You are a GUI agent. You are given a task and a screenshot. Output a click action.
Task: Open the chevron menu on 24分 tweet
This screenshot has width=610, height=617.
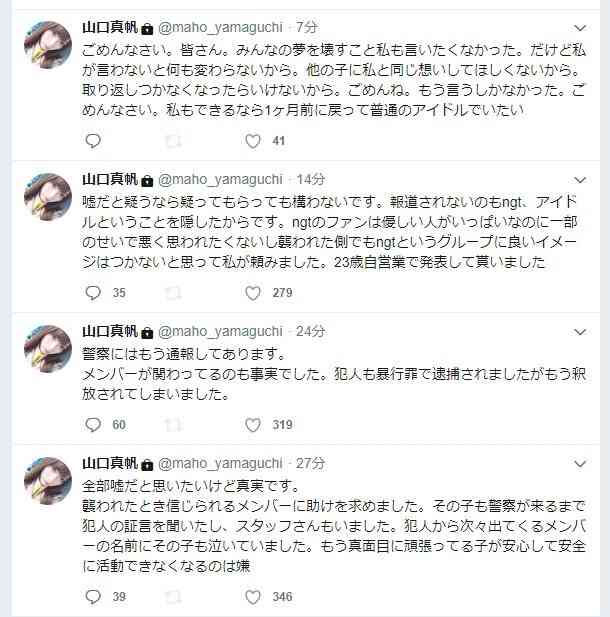coord(580,332)
